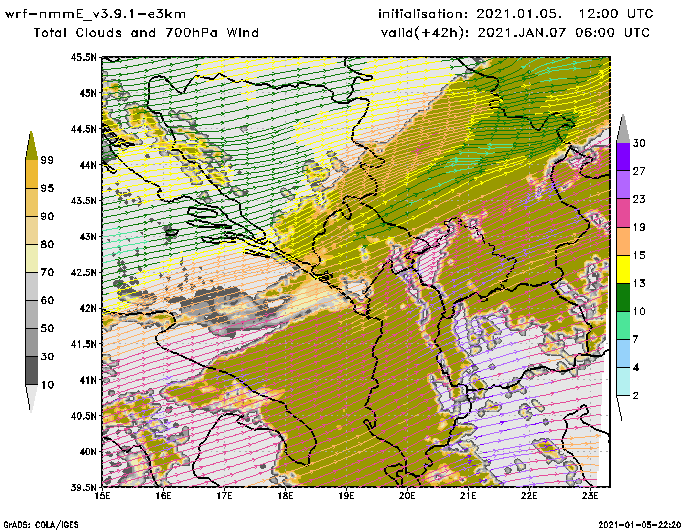
Task: Click the 10–30 darkest gray cloud swatch
Action: pos(31,371)
